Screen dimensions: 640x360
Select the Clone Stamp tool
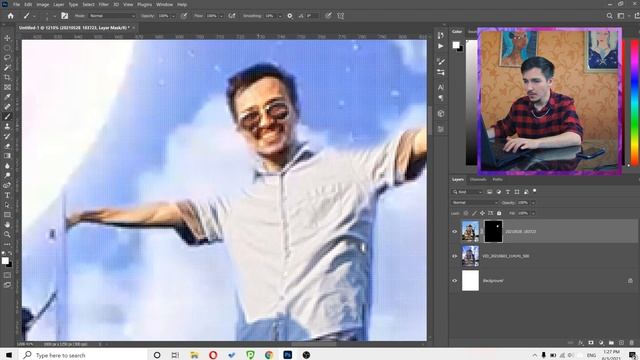click(7, 126)
